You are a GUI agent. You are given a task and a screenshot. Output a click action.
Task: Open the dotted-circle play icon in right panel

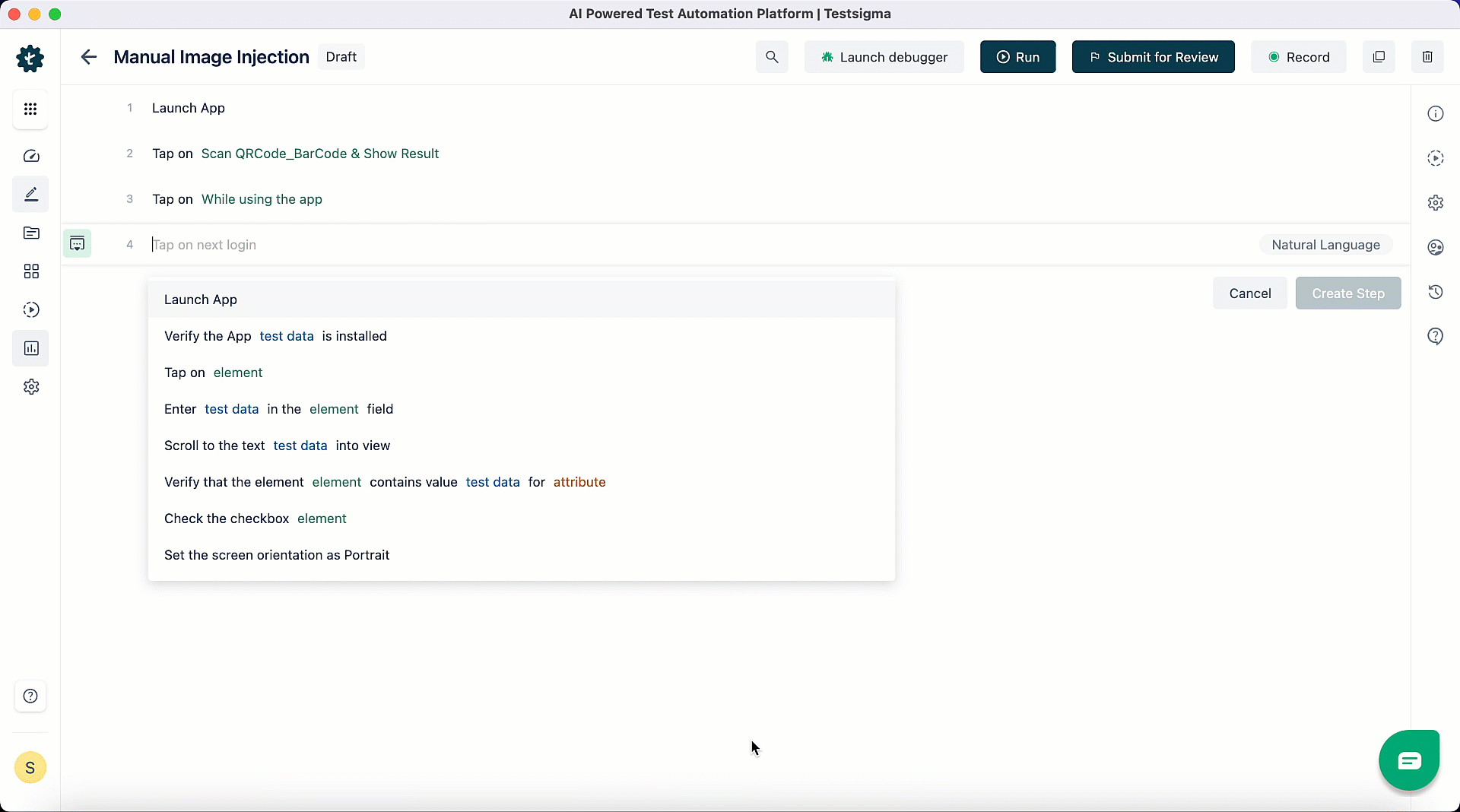click(1436, 158)
